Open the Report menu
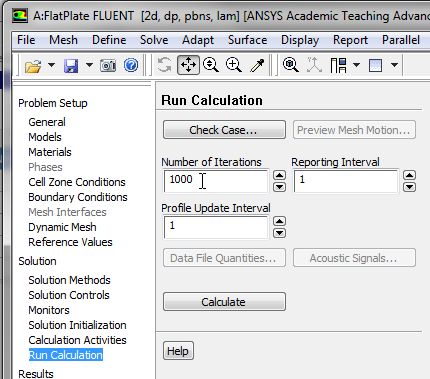Screen dimensions: 430x379 350,40
